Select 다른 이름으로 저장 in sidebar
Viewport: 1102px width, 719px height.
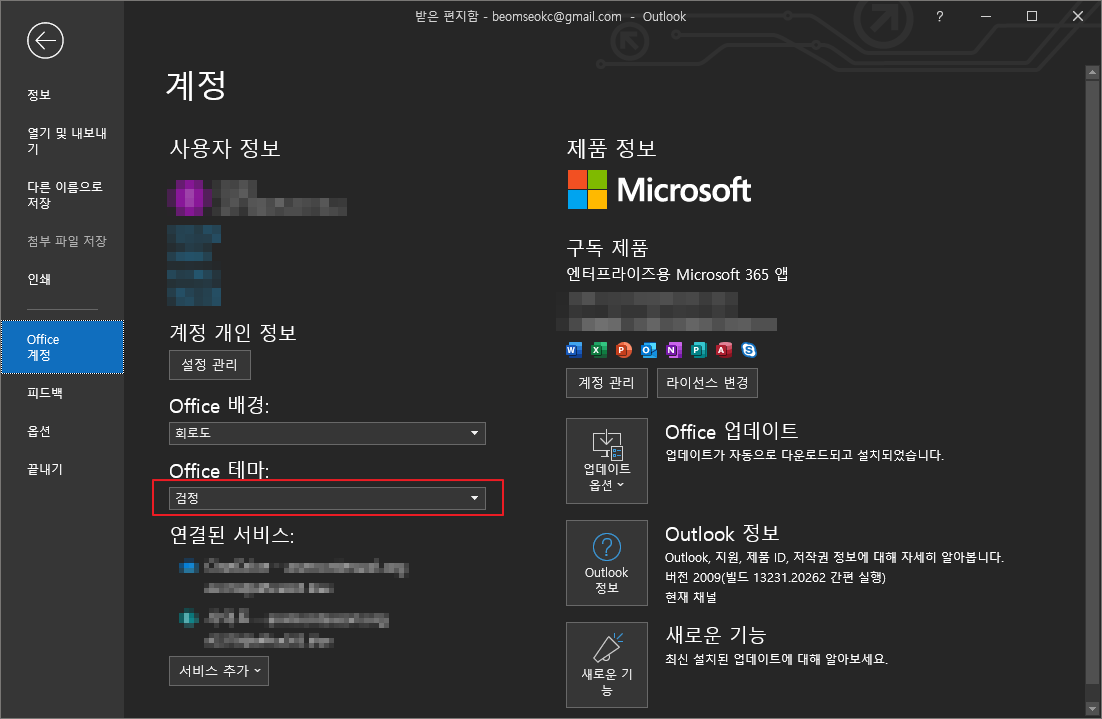click(63, 195)
